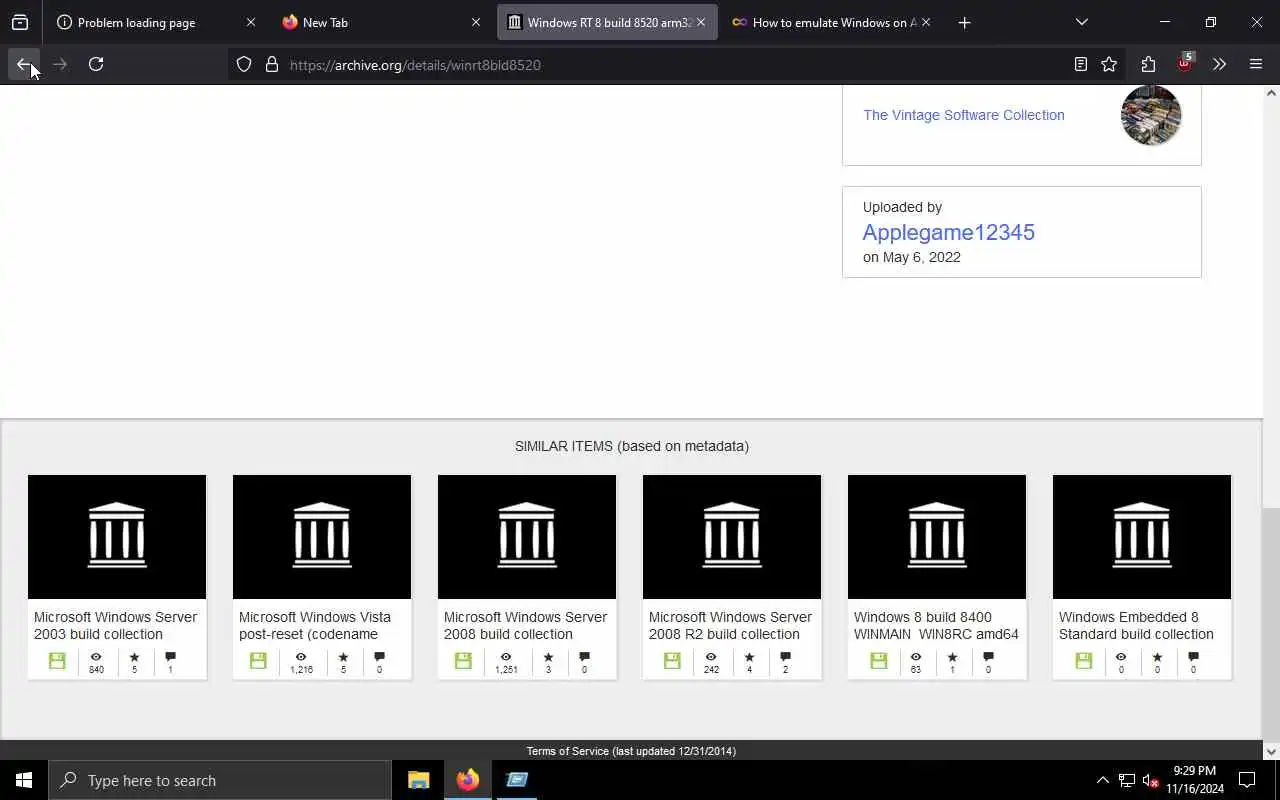
Task: Click the tracking protection shield icon
Action: coord(244,65)
